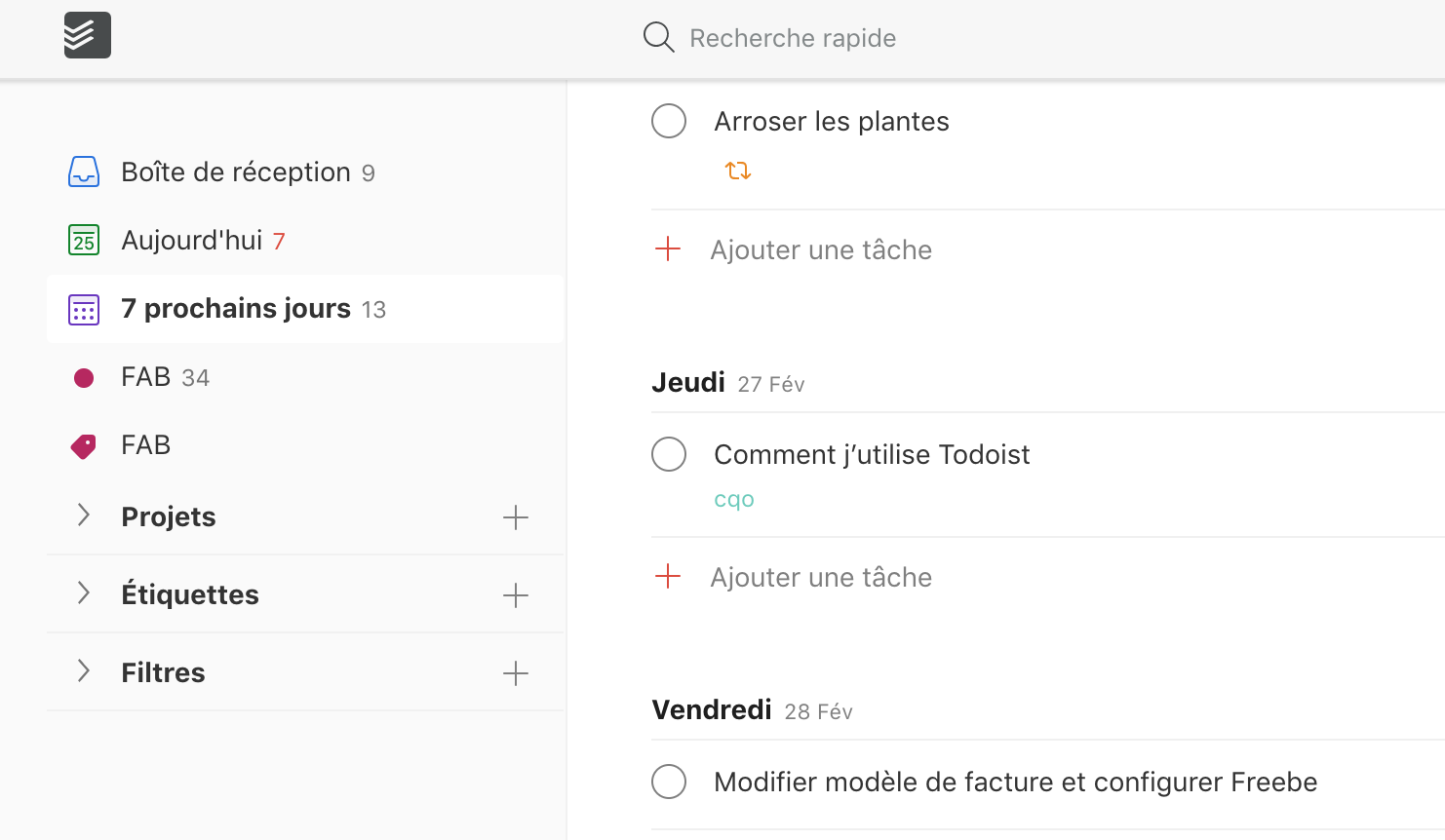Click the Todoist logo icon
The image size is (1445, 840).
pyautogui.click(x=87, y=35)
